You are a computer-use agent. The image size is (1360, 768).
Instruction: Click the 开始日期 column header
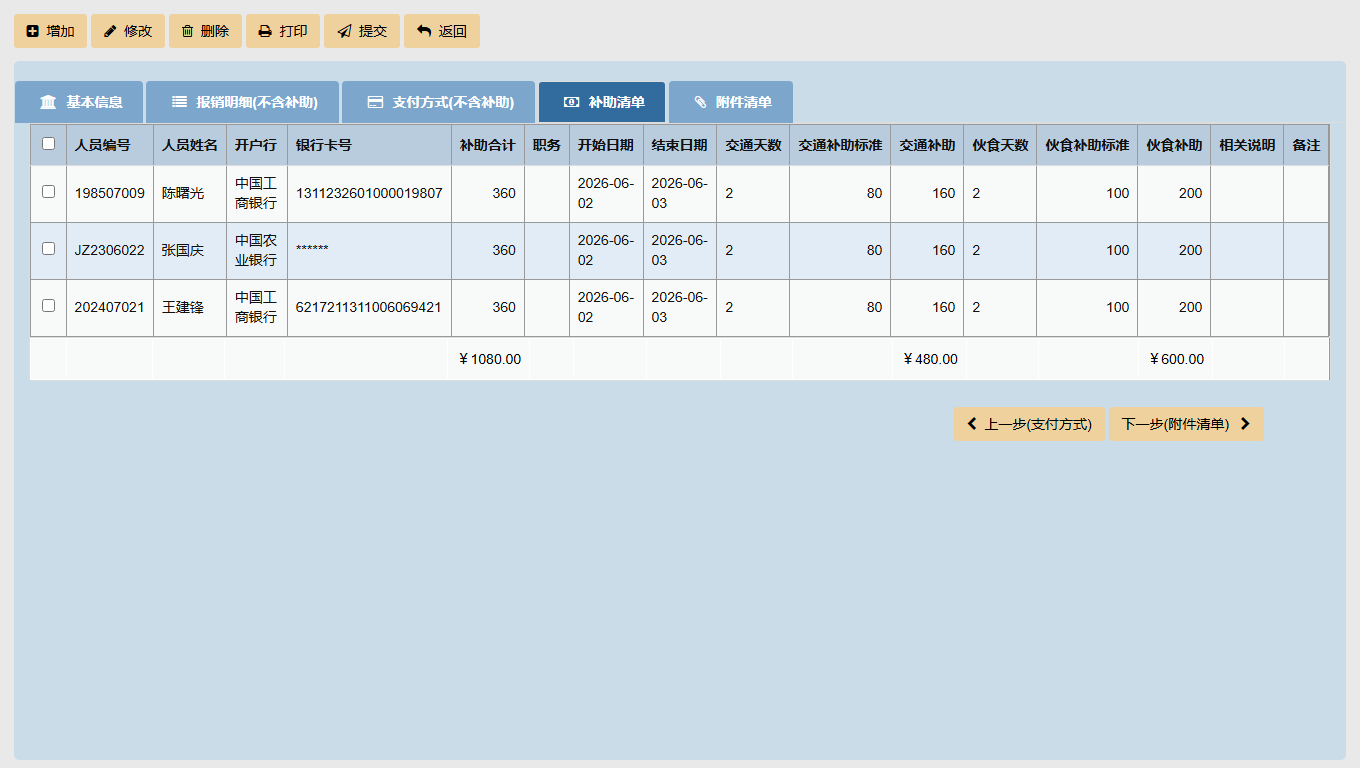click(x=606, y=145)
